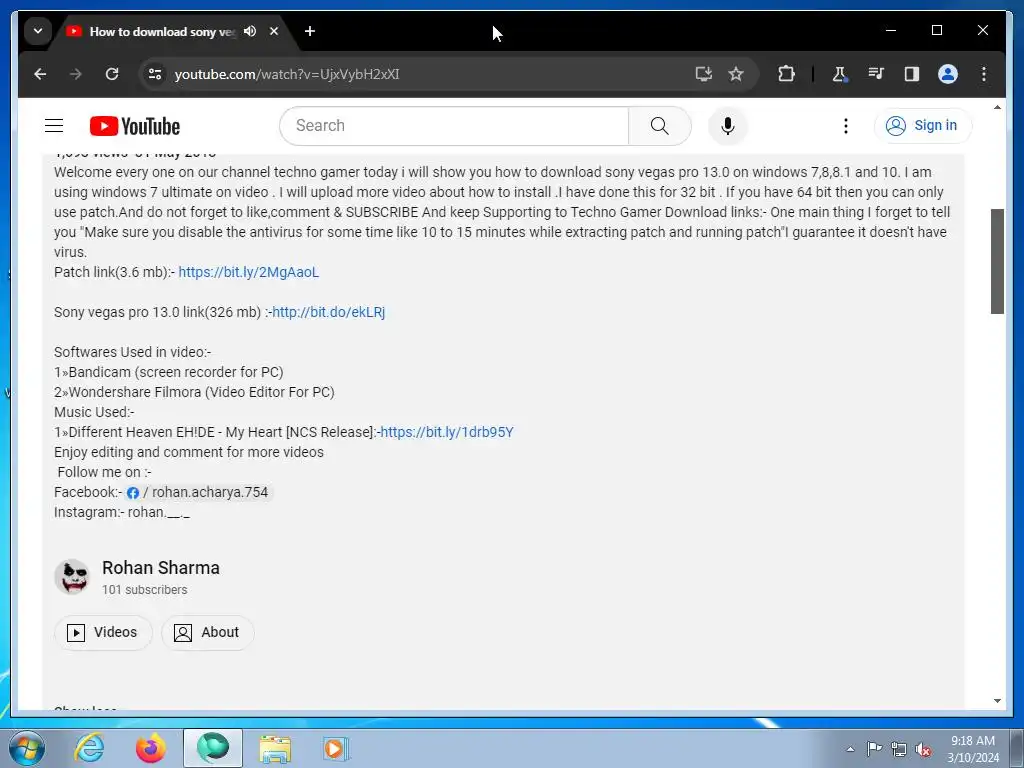Viewport: 1024px width, 768px height.
Task: Click the browser forward arrow
Action: 76,74
